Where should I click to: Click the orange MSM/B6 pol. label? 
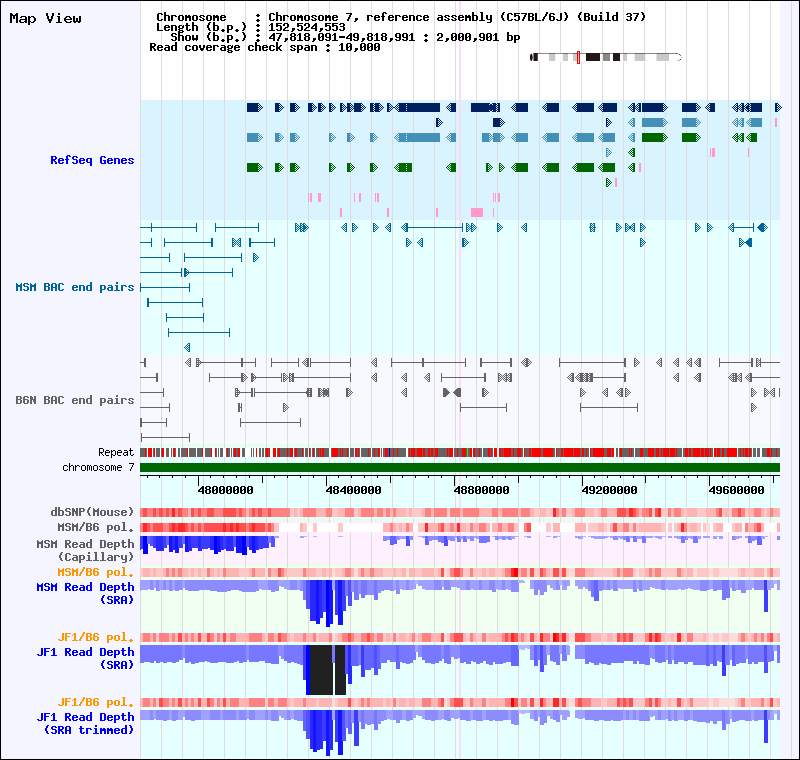(95, 572)
